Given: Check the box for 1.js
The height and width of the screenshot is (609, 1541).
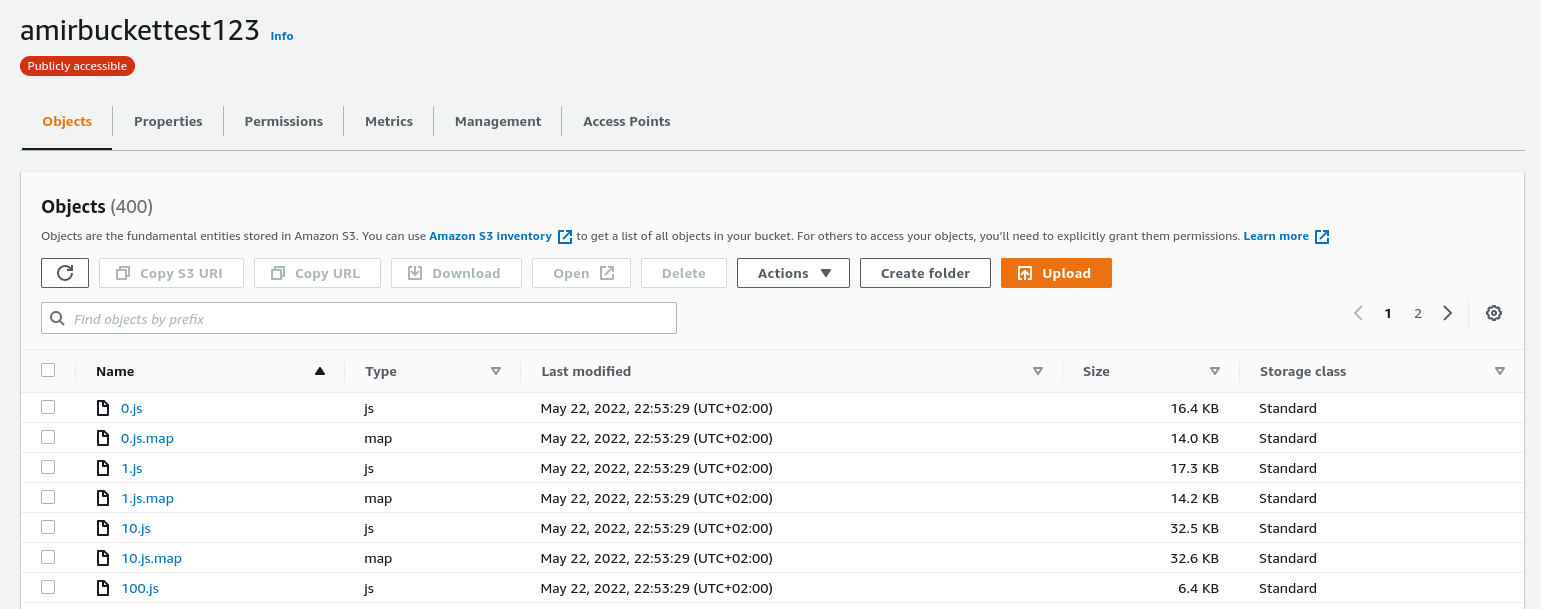Looking at the screenshot, I should [x=48, y=467].
